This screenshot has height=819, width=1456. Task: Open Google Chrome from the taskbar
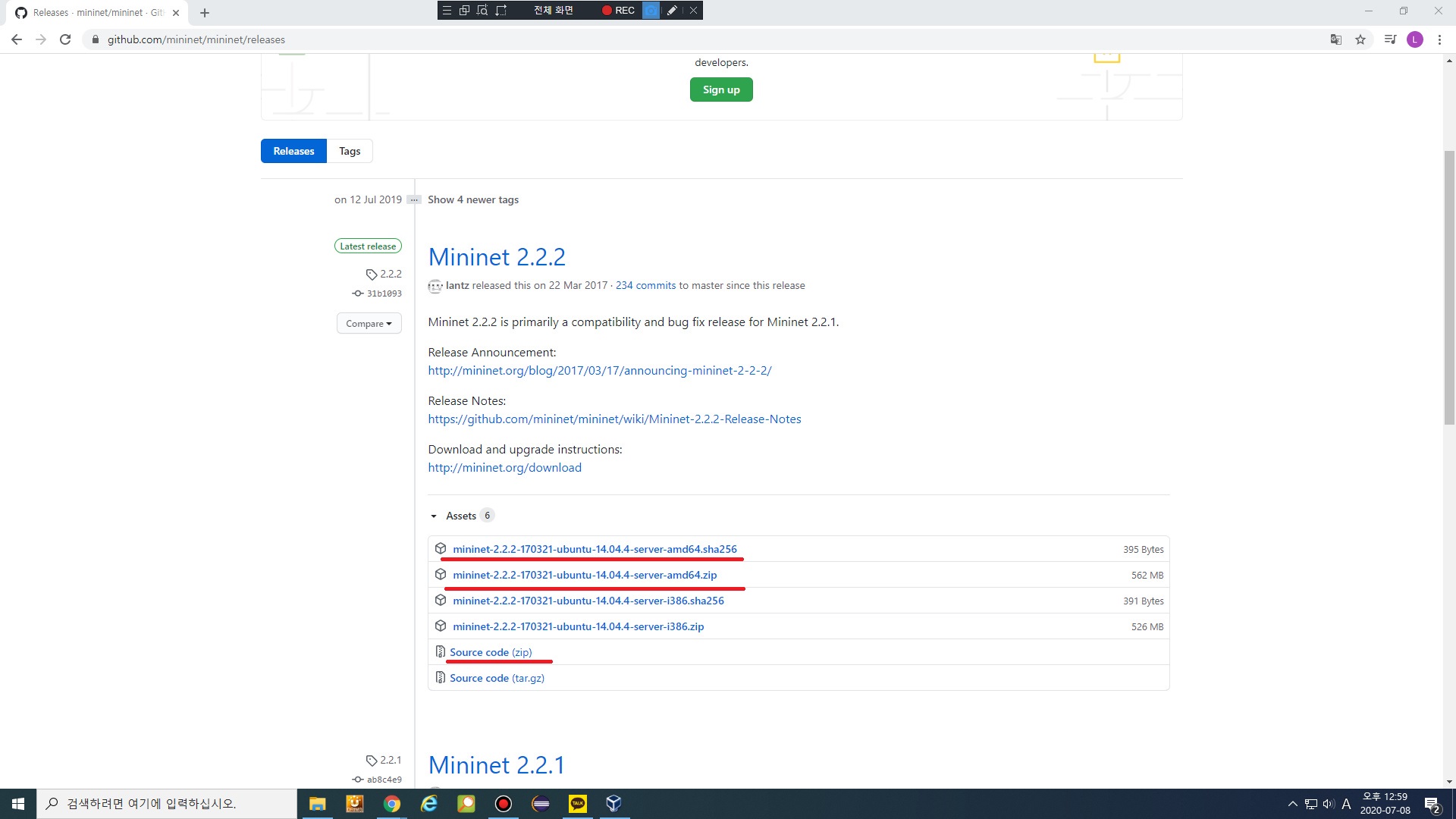click(x=392, y=804)
